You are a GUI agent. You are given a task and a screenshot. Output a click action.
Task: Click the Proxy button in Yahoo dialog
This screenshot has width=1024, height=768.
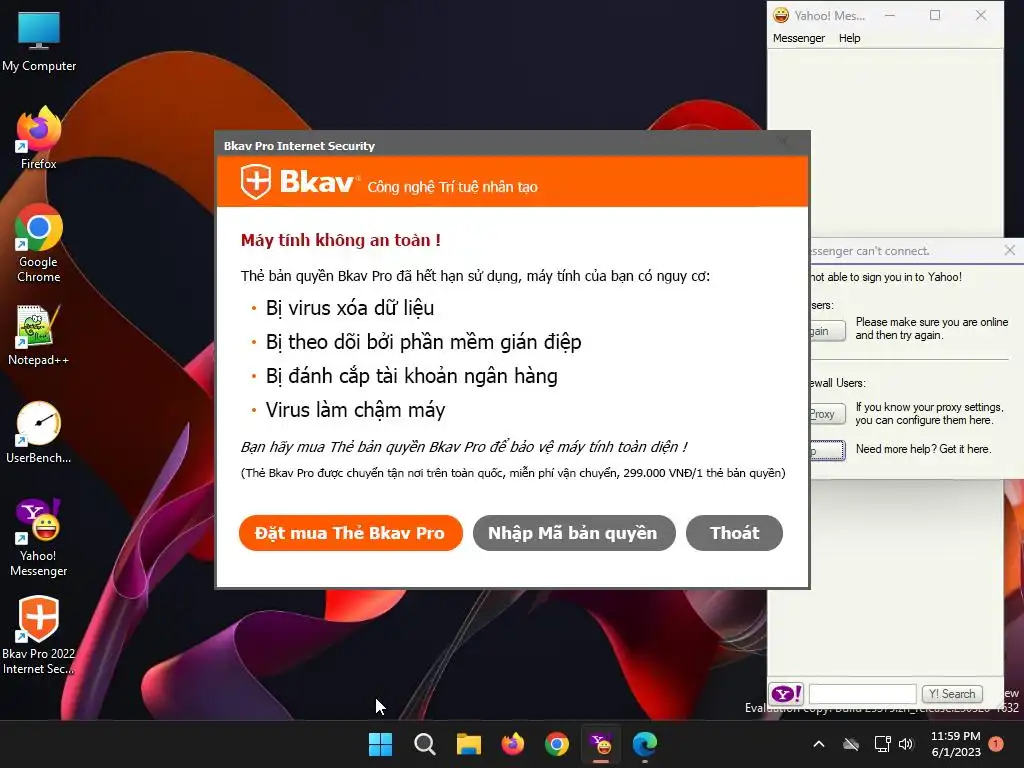(x=827, y=414)
